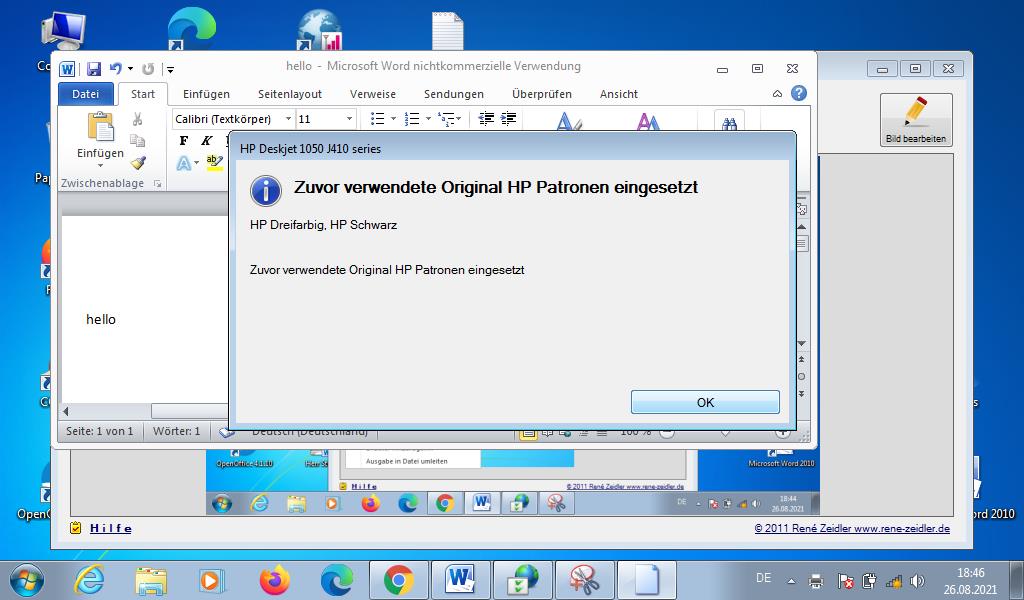Open the Hilfe link in the background window

point(110,528)
